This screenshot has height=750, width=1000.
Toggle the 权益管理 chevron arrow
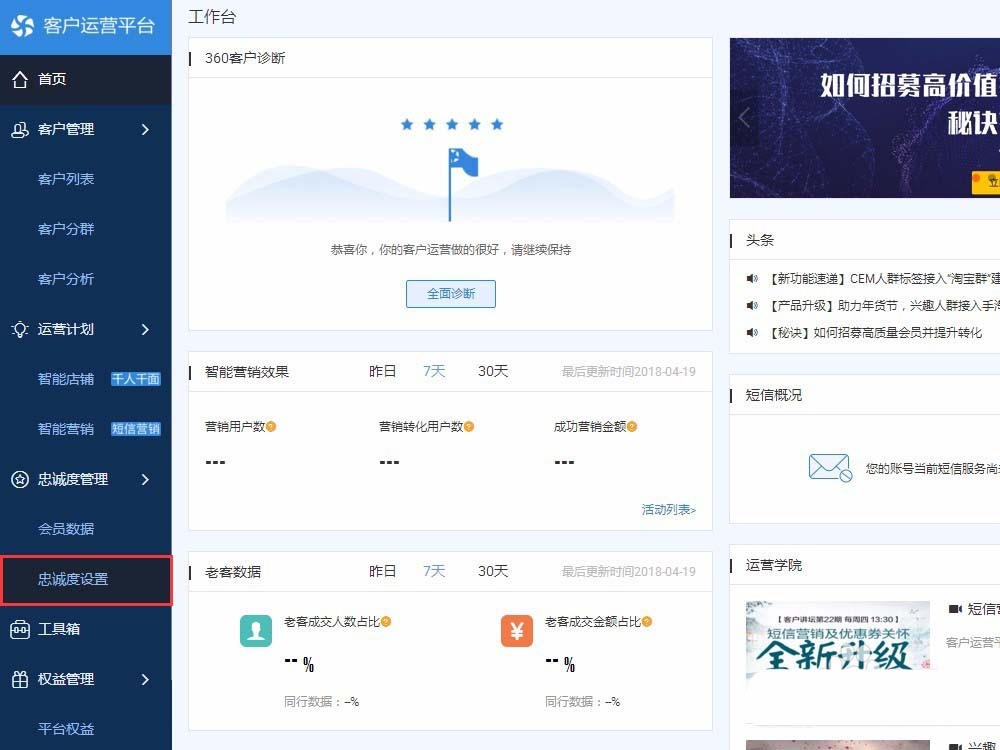145,679
